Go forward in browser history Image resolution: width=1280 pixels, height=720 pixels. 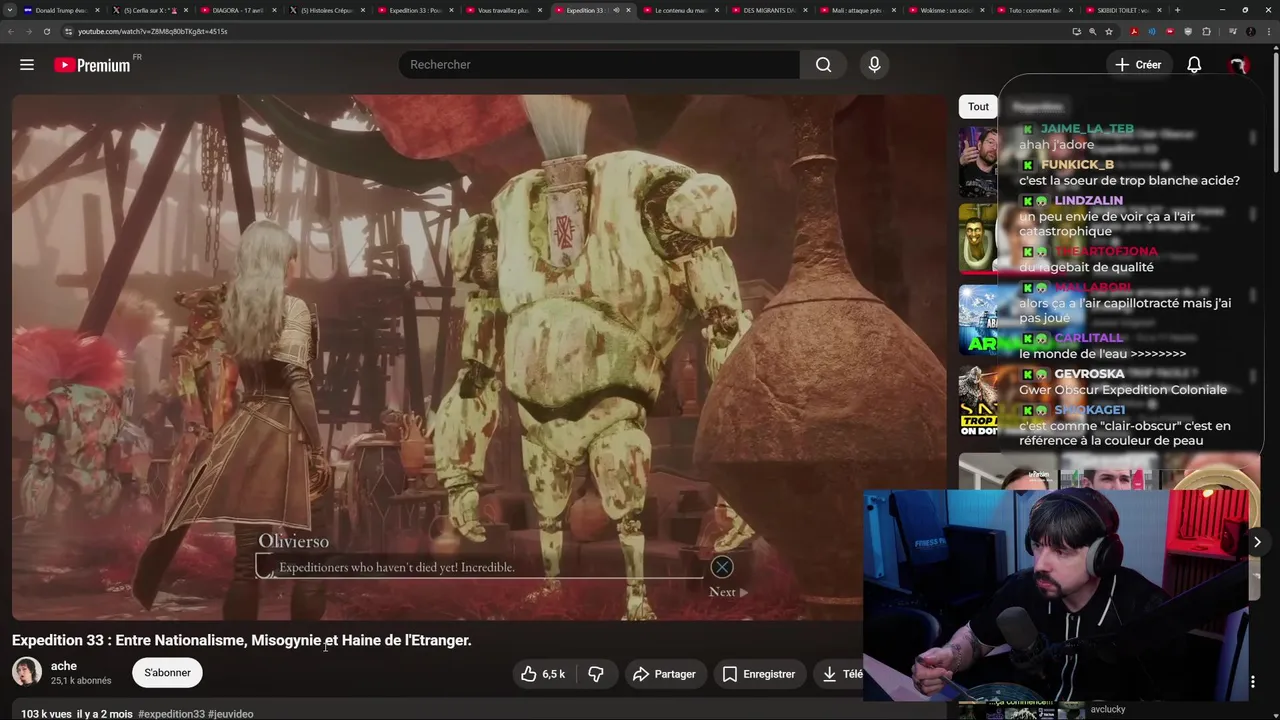click(29, 31)
